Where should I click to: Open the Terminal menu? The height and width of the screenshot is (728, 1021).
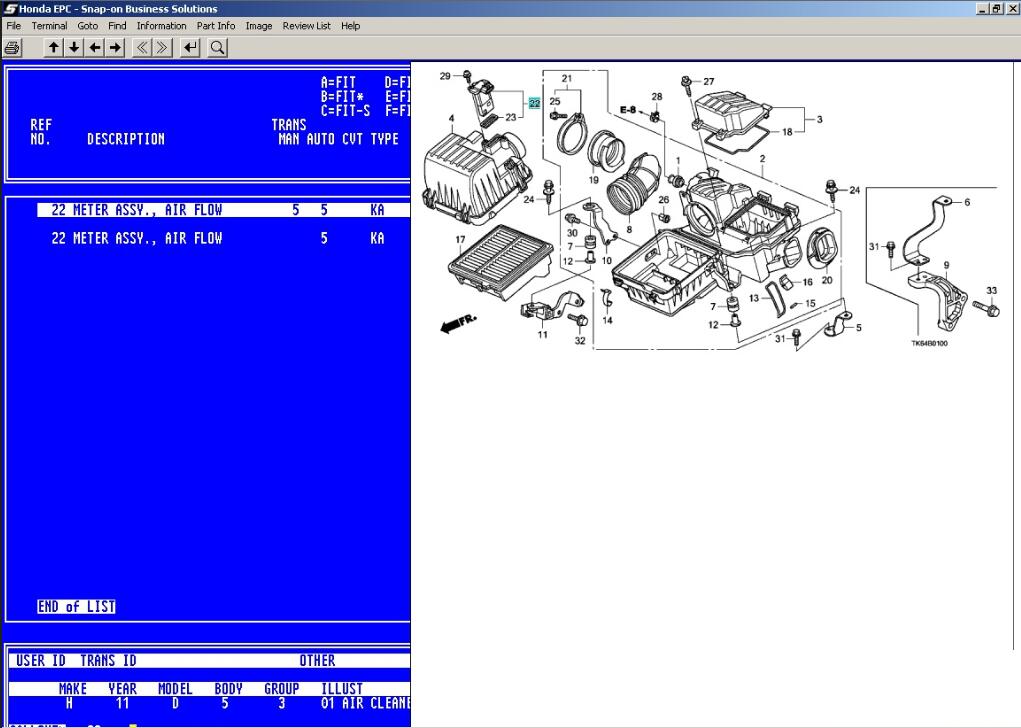49,26
